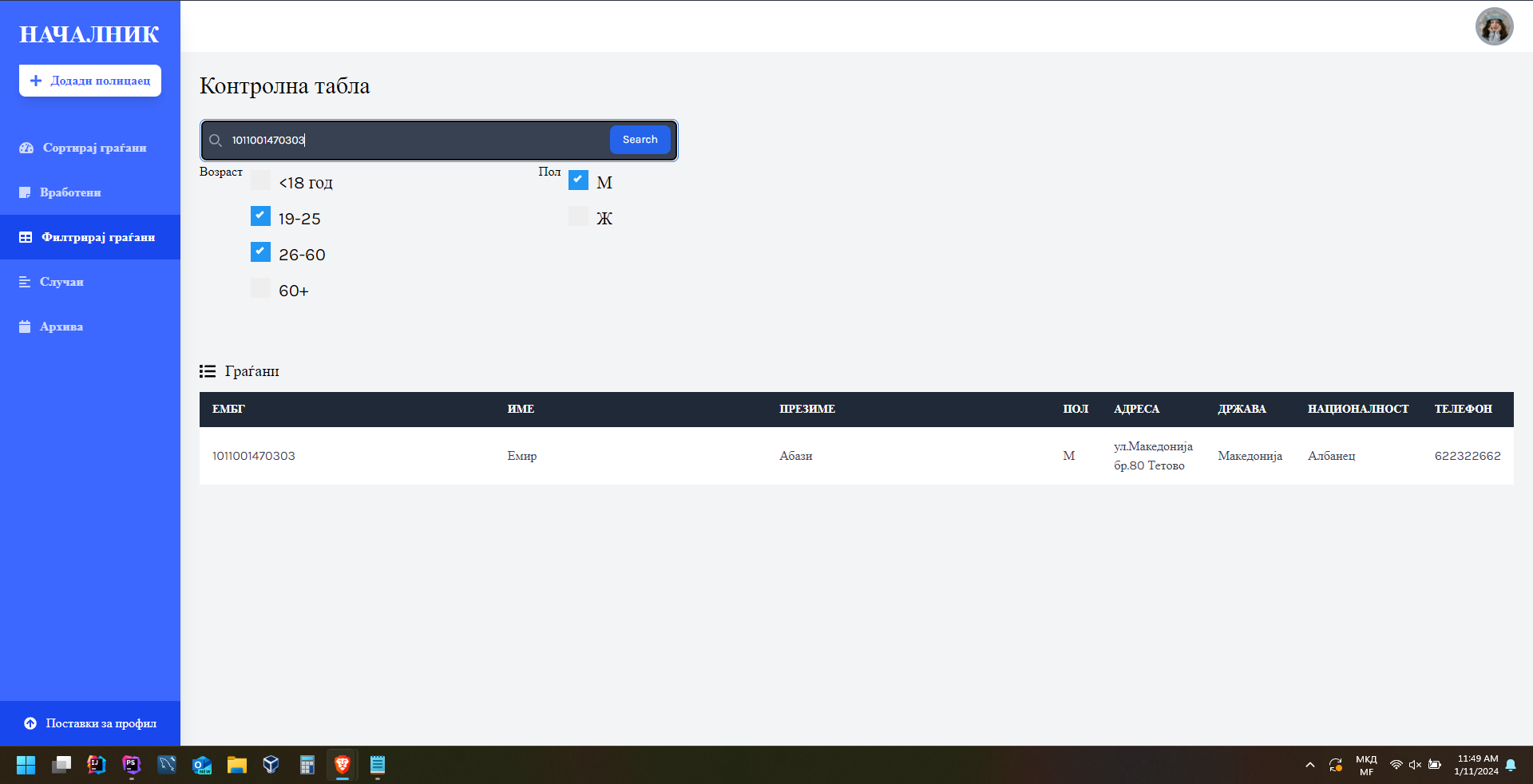Uncheck the 19-25 age checkbox

tap(260, 216)
